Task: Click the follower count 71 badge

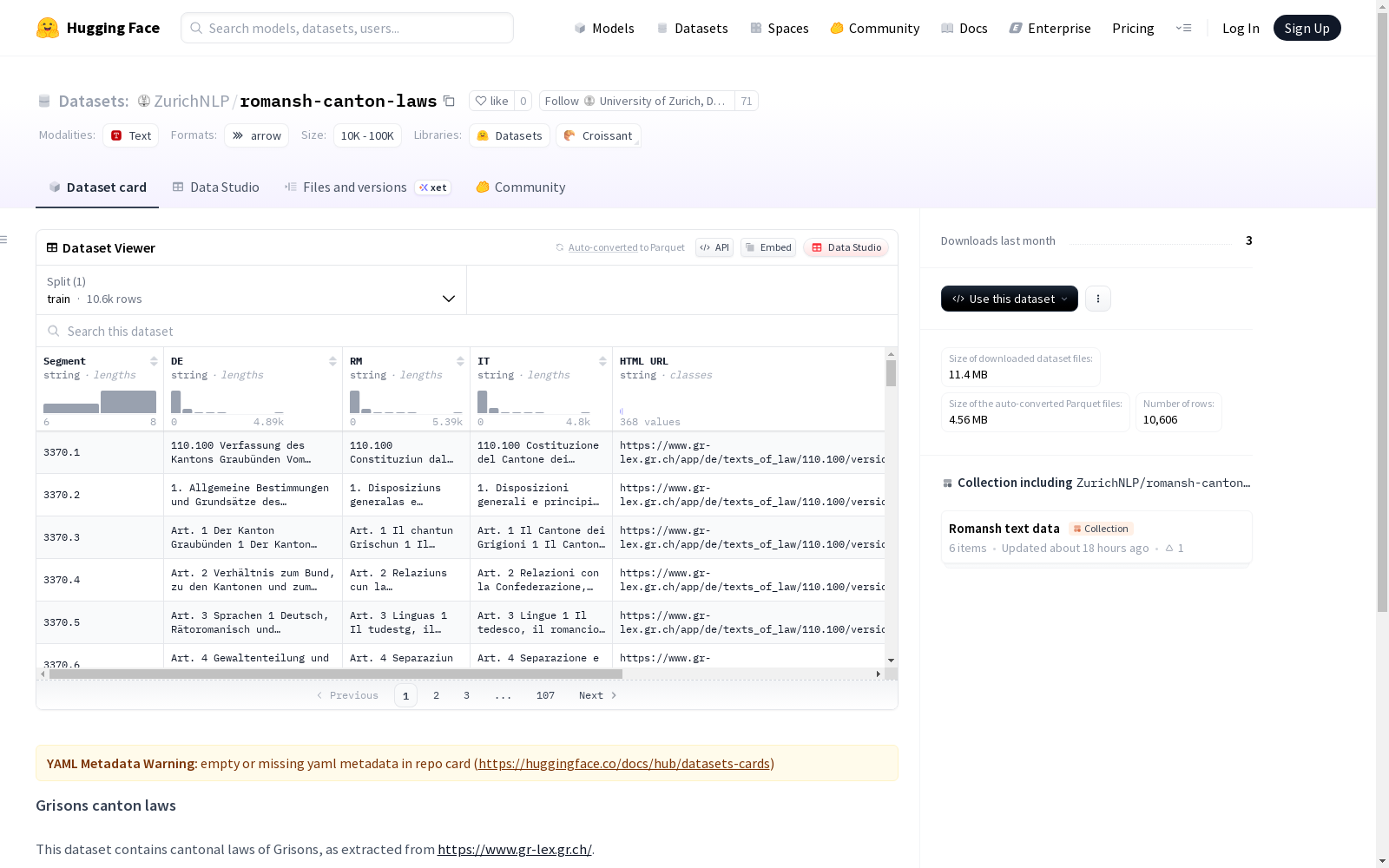Action: click(747, 101)
